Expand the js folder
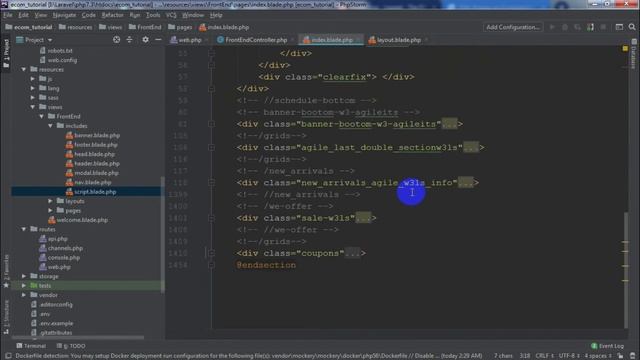Screen dimensions: 640x360 [33, 79]
